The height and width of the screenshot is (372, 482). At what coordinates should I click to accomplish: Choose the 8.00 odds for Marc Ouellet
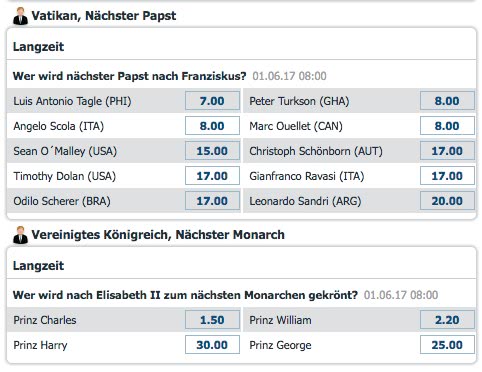pos(447,126)
